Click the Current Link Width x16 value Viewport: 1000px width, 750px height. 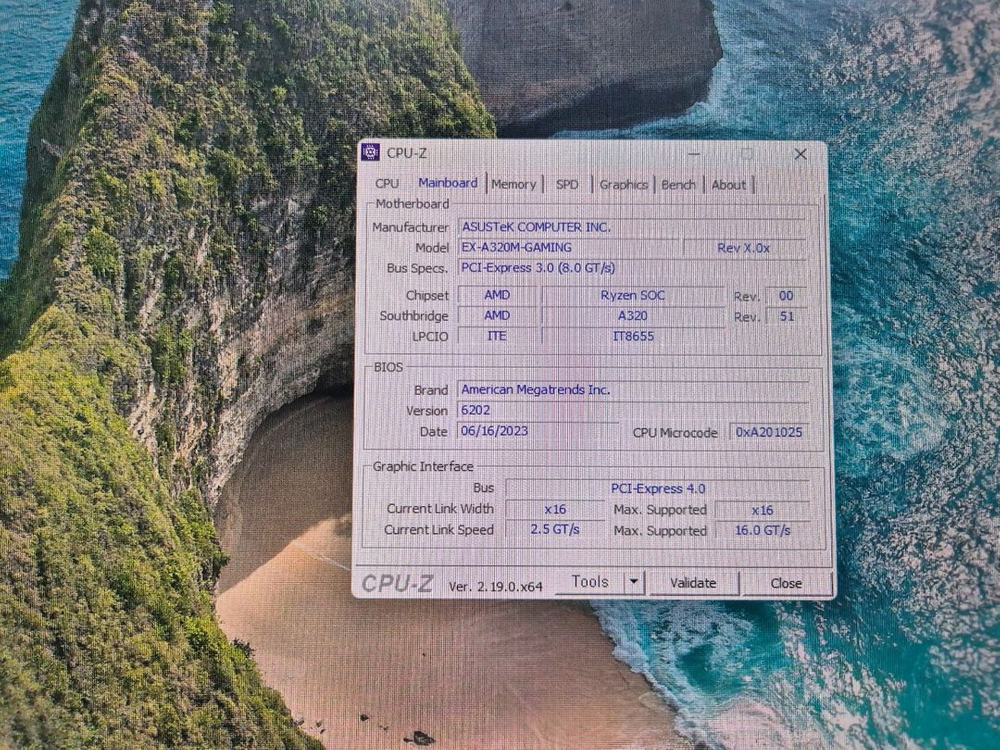click(x=555, y=509)
